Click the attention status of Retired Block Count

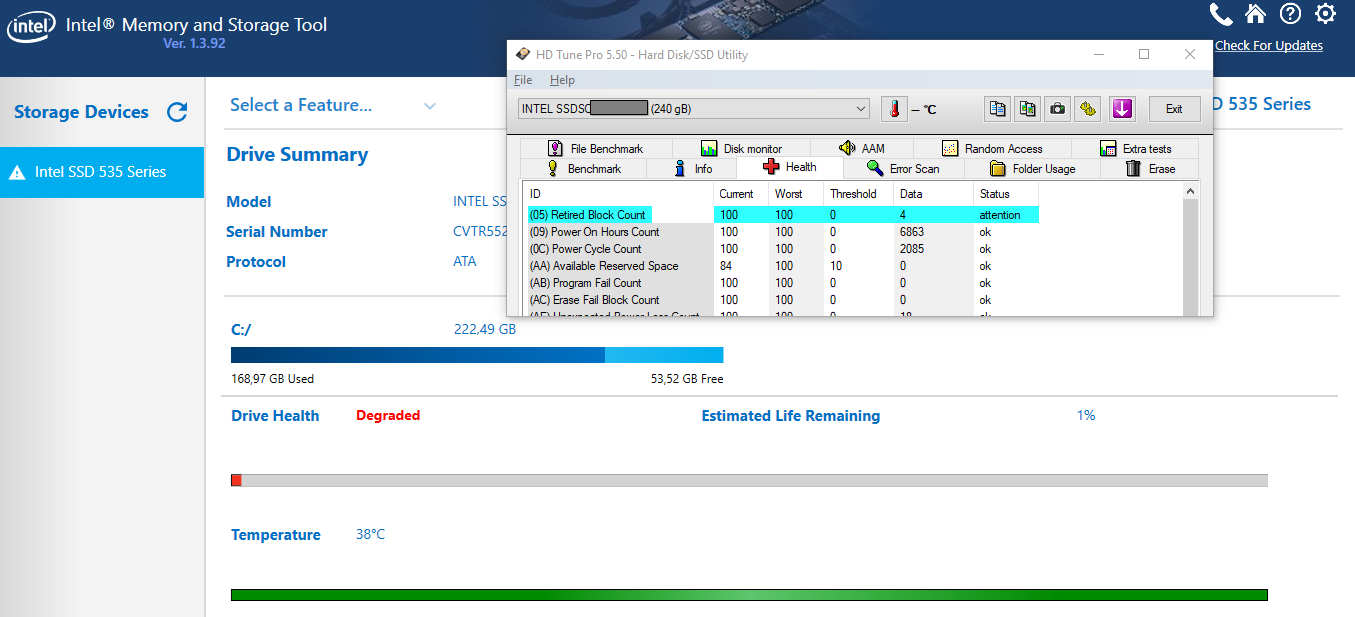[1000, 215]
